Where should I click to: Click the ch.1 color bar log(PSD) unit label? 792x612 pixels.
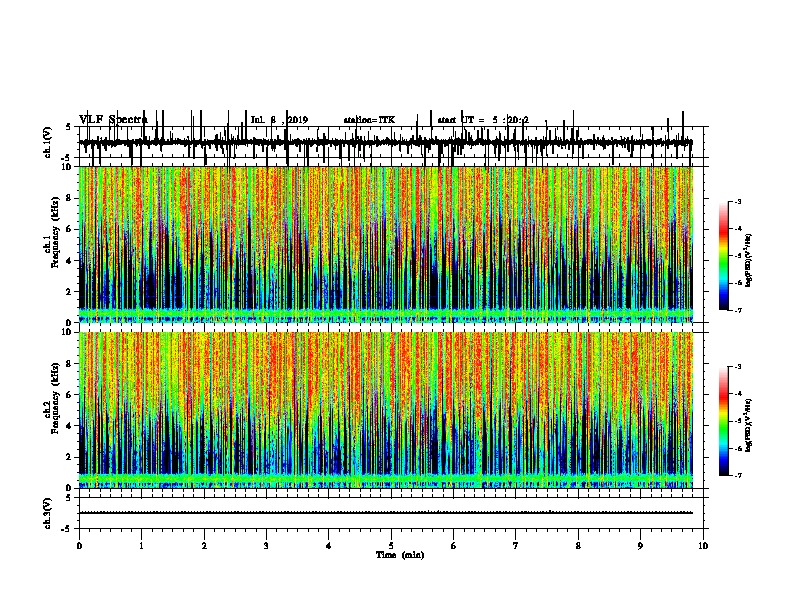748,261
